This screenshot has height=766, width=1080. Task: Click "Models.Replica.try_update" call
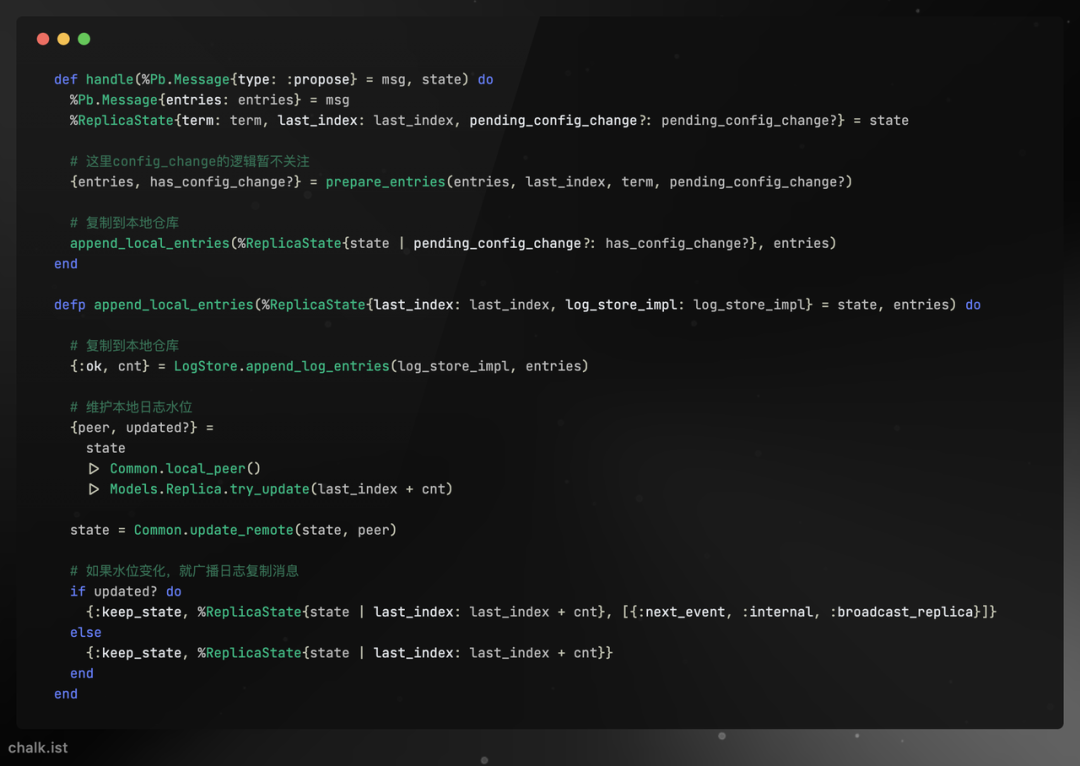coord(209,489)
